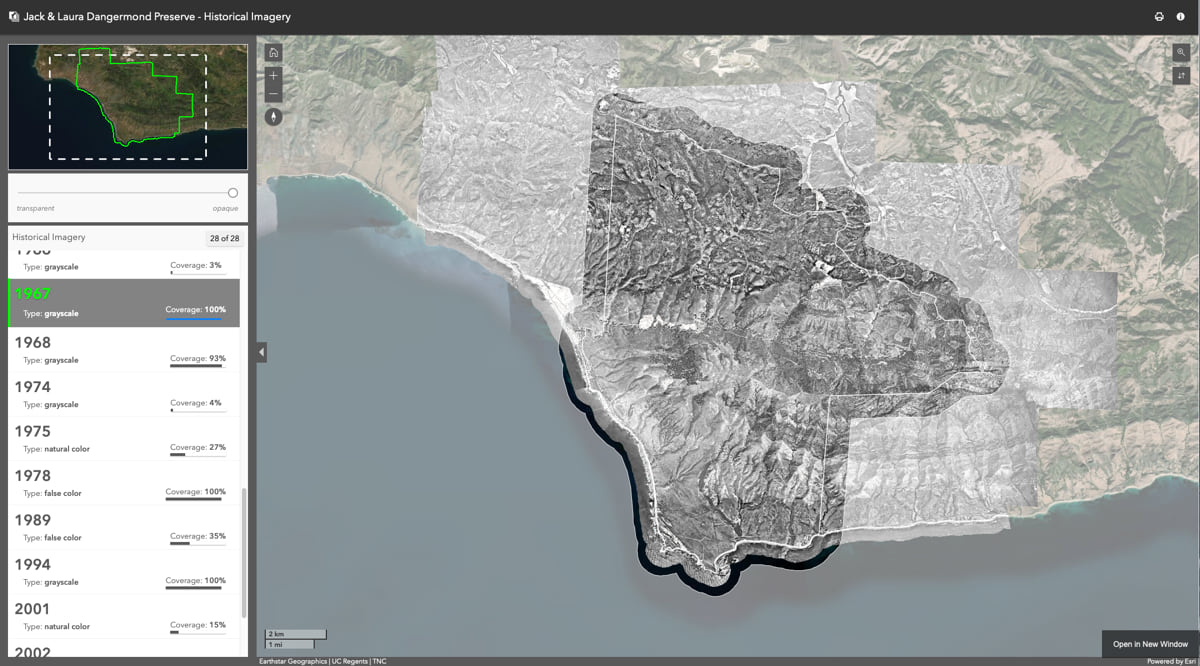Select the 1967 grayscale imagery entry

[x=124, y=303]
